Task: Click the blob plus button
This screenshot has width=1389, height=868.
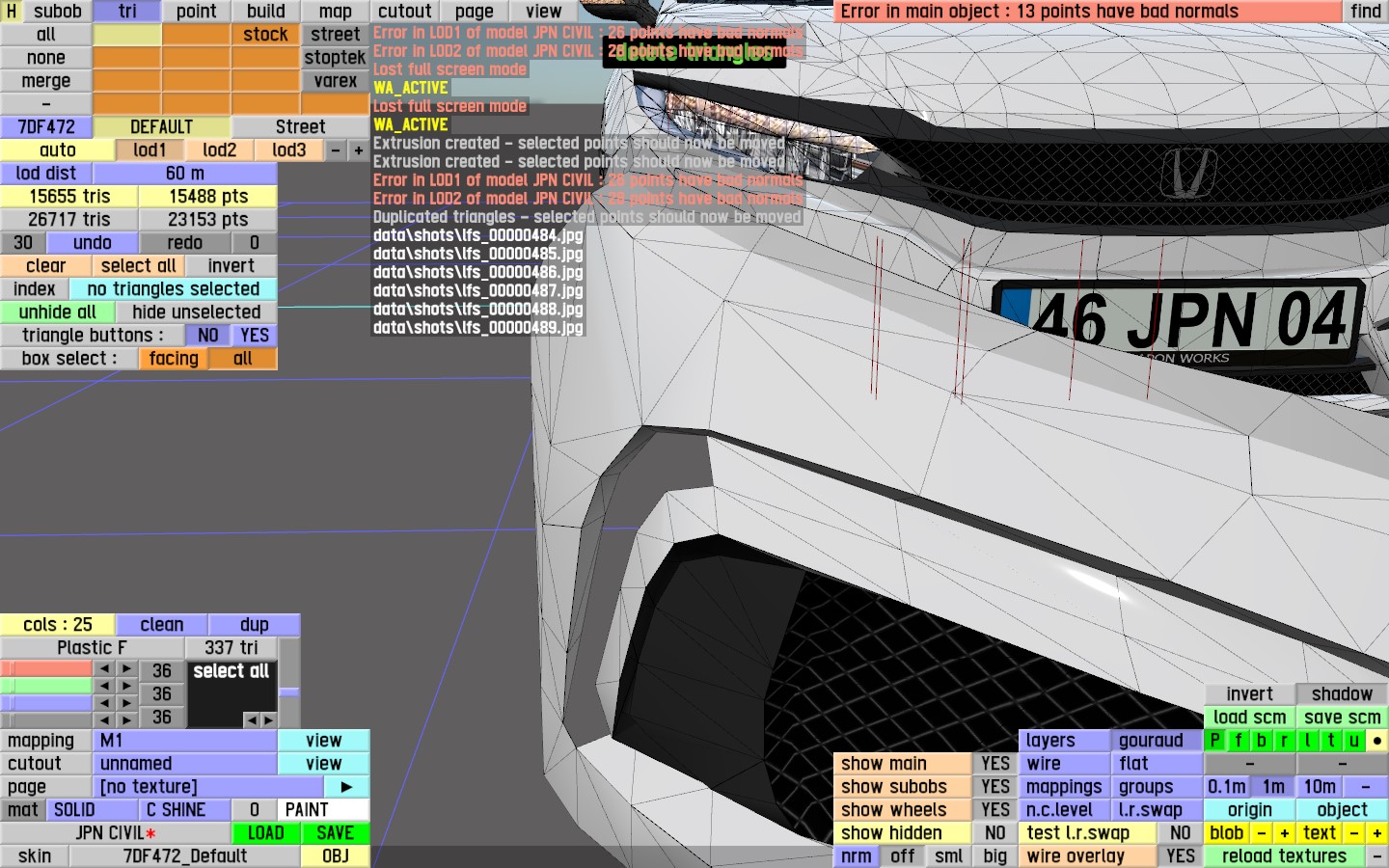Action: (x=1284, y=833)
